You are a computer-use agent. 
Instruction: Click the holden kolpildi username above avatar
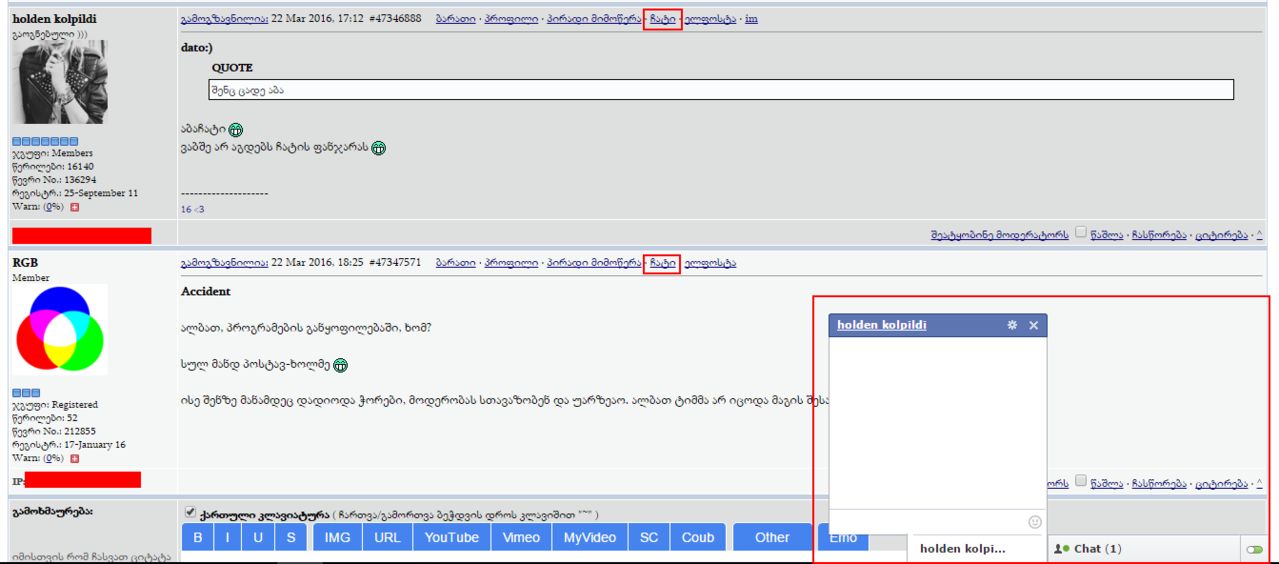(x=55, y=18)
